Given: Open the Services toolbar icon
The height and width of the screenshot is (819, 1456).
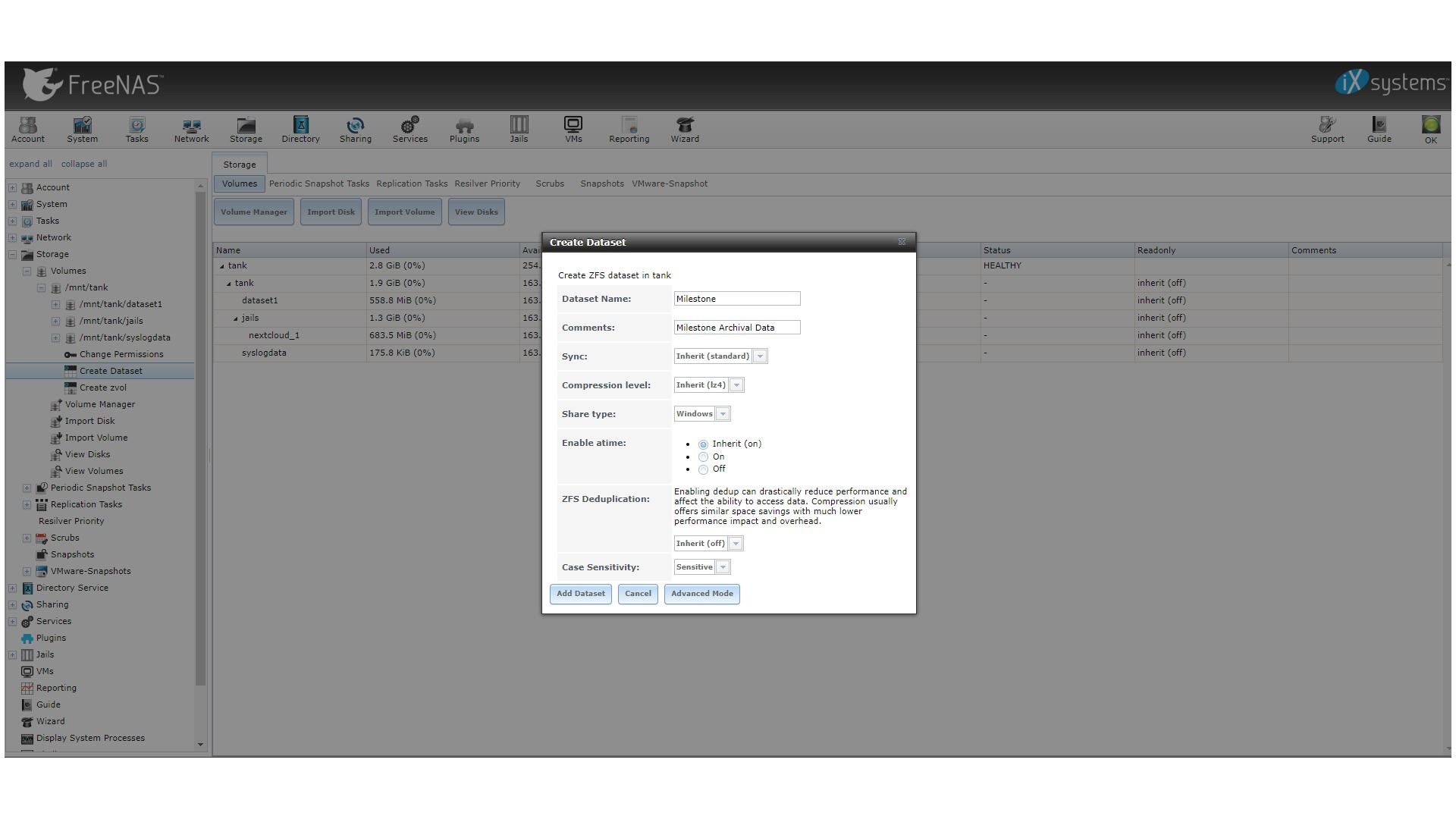Looking at the screenshot, I should 409,130.
